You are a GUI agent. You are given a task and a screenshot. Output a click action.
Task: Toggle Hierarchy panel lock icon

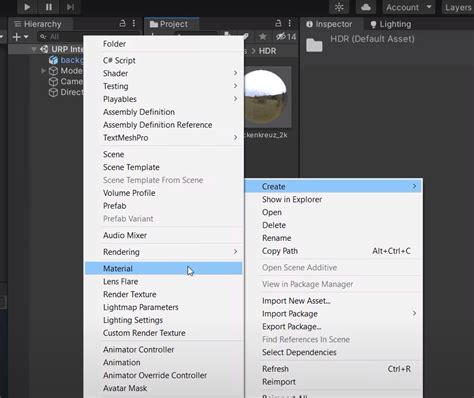coord(122,23)
